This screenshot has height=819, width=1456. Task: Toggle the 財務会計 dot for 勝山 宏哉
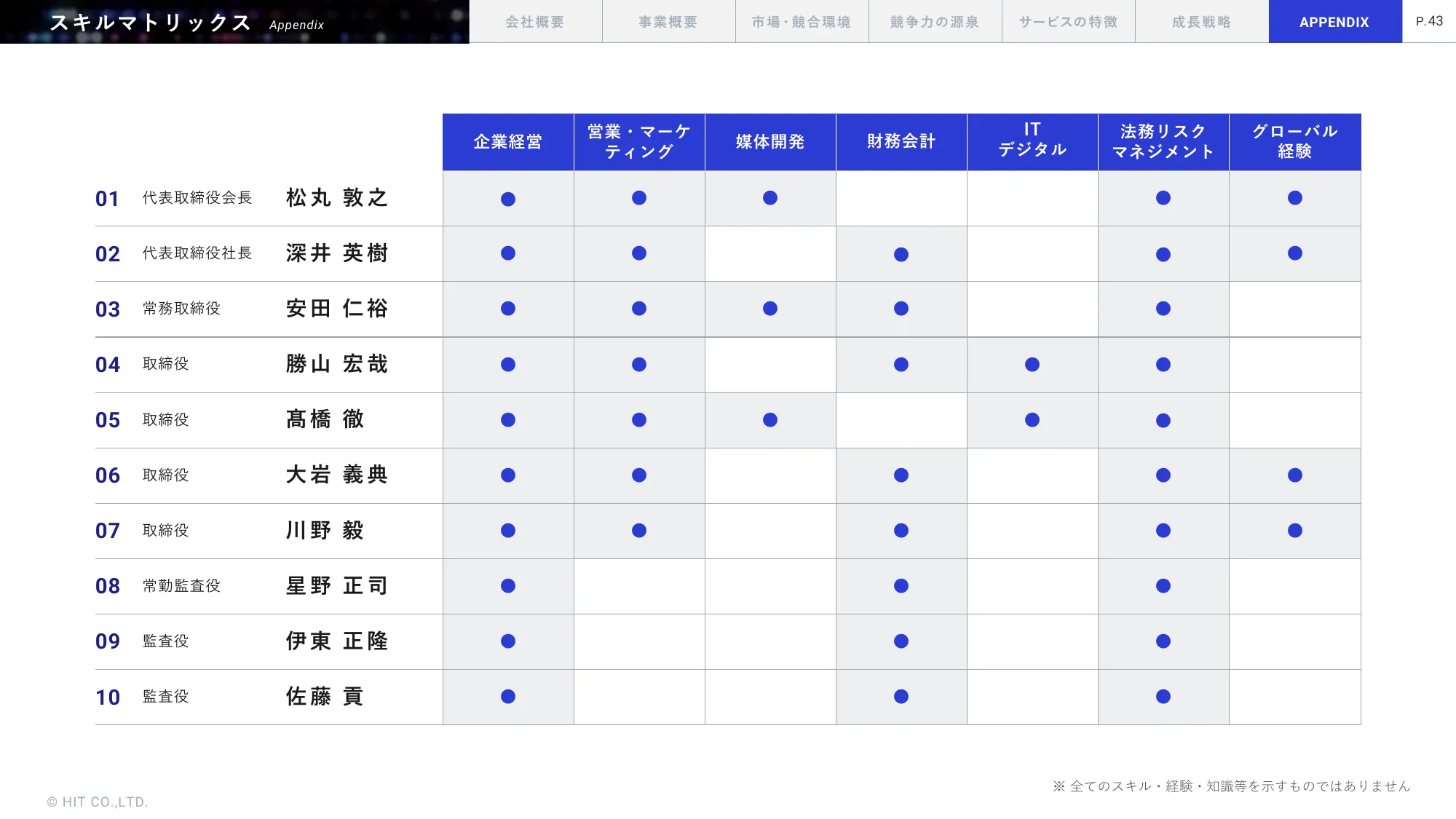(x=901, y=364)
